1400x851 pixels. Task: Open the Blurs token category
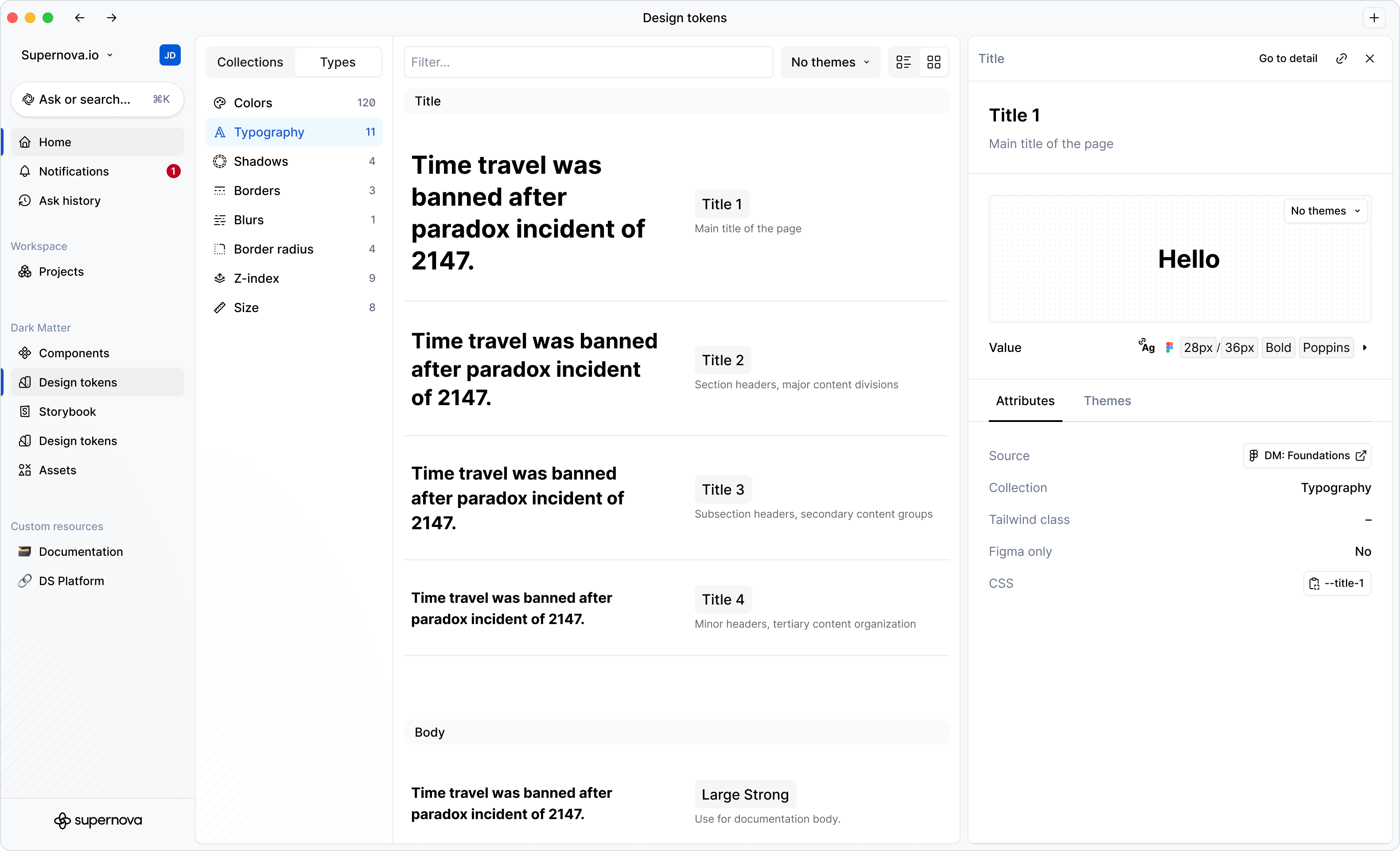coord(249,220)
